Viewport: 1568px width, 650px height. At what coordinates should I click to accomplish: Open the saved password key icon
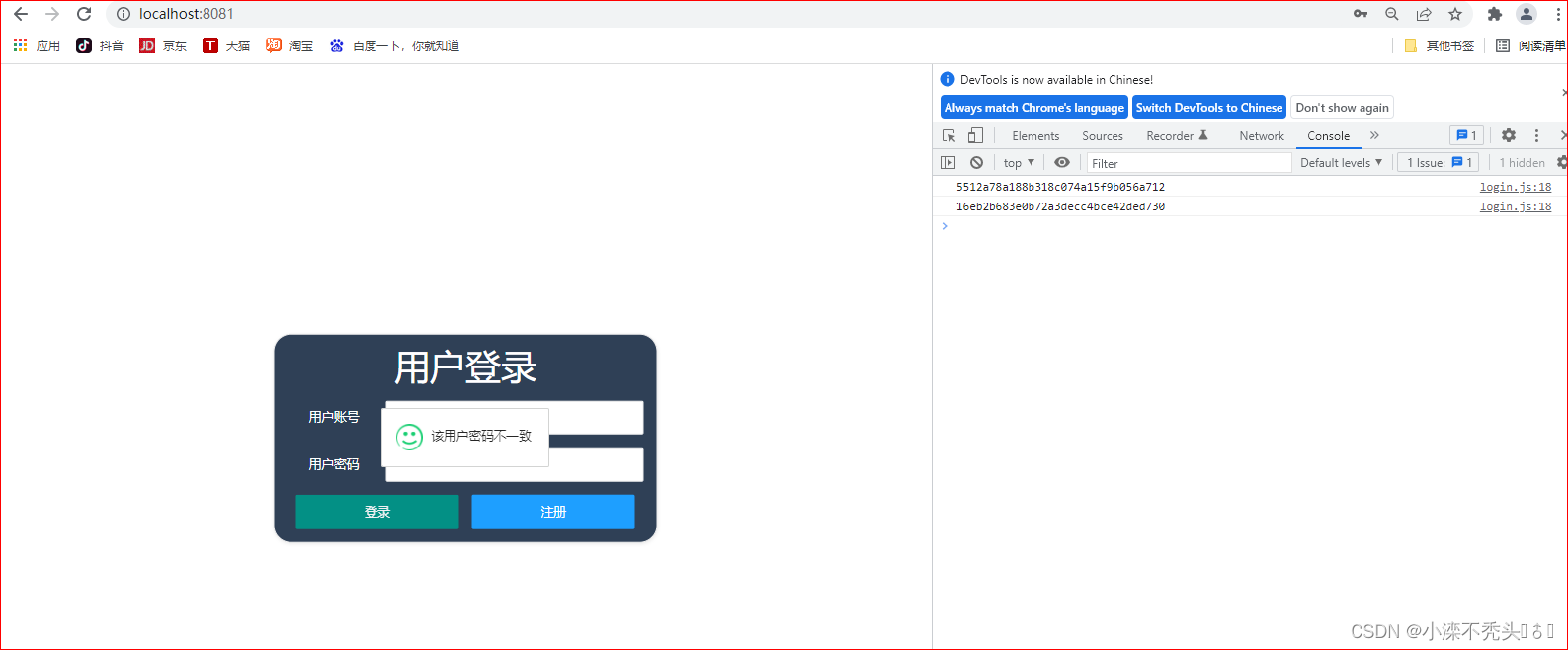[1361, 14]
